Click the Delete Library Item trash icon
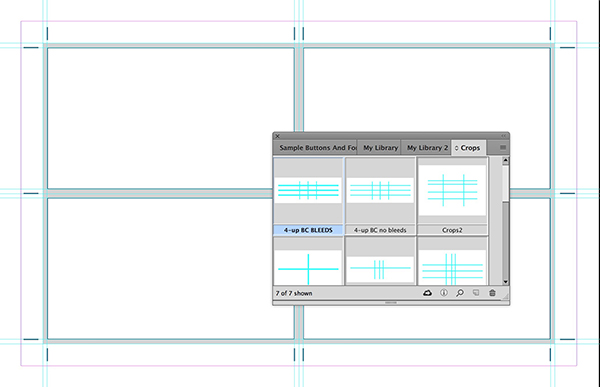 click(x=492, y=293)
